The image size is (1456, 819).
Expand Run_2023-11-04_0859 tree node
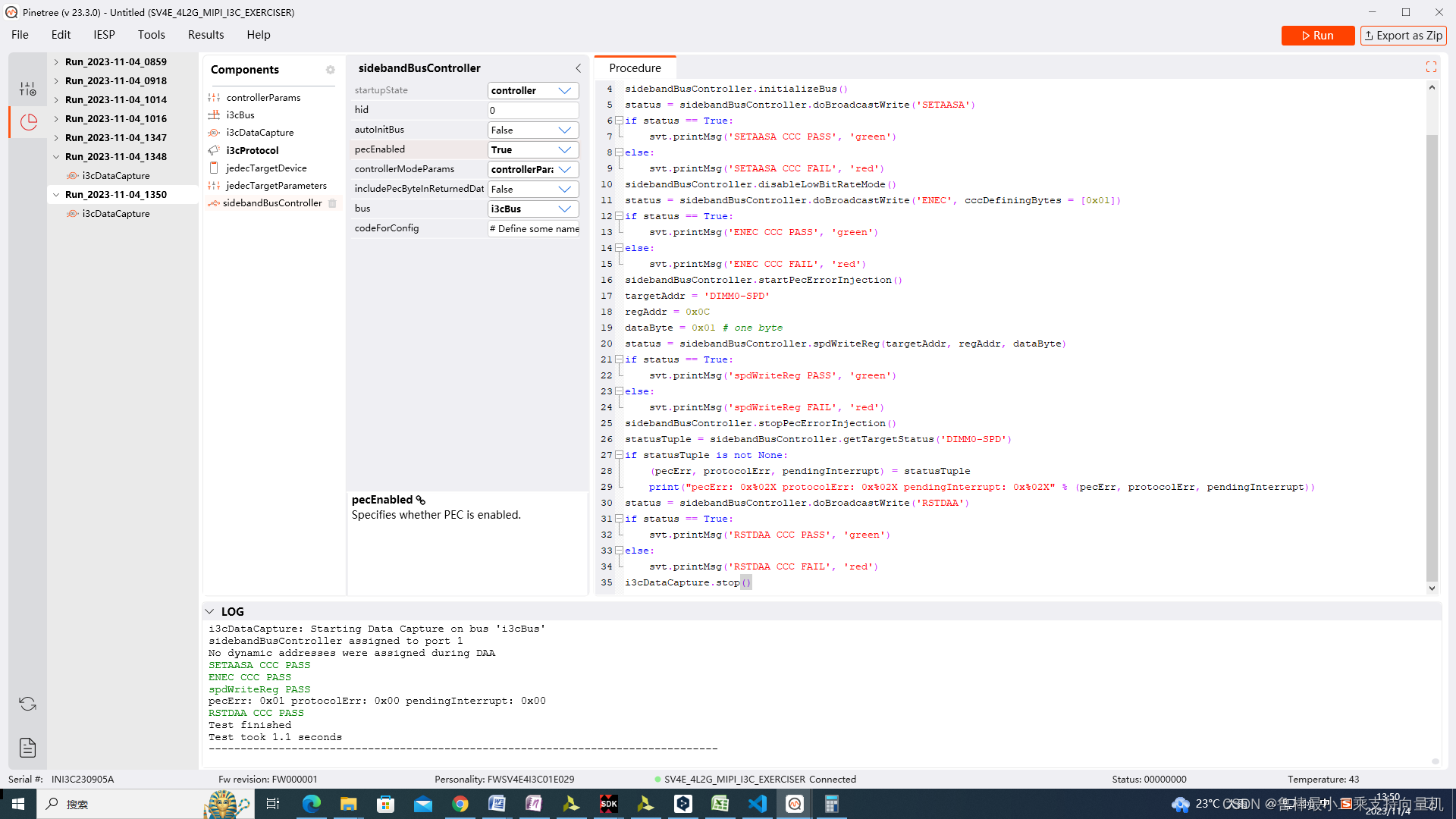(x=56, y=61)
